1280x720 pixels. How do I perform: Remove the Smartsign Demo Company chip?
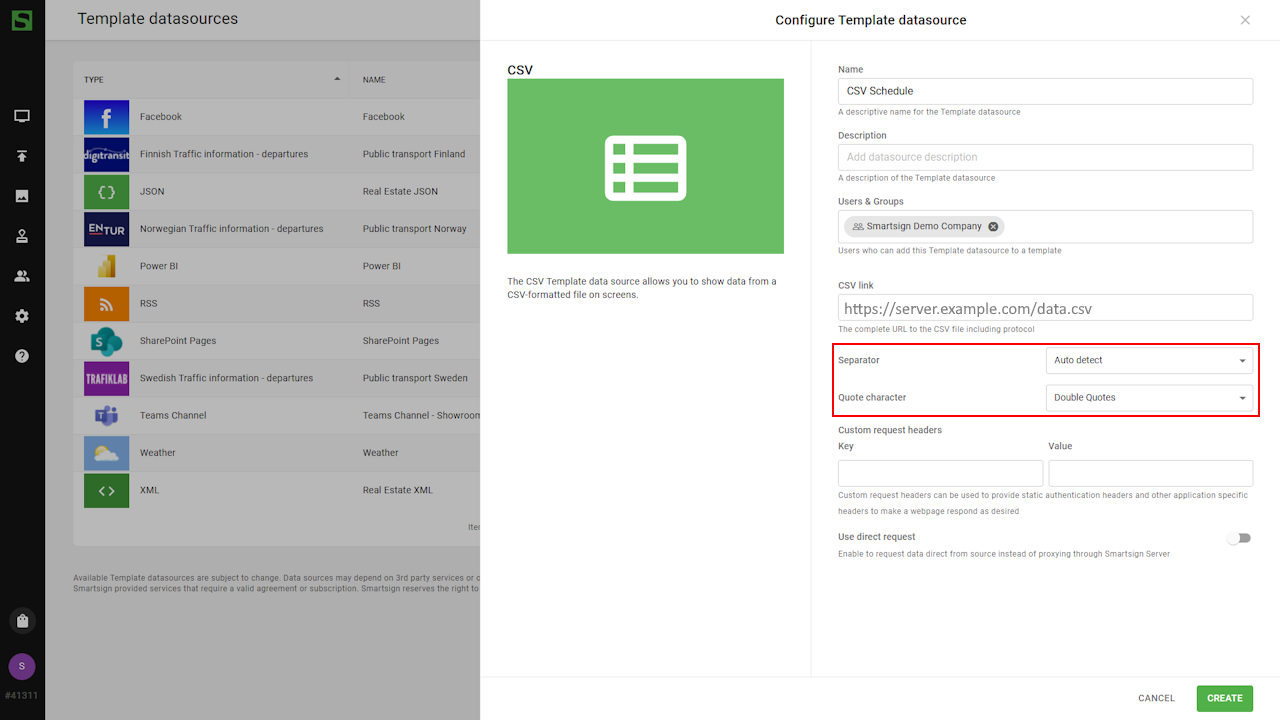(x=993, y=227)
